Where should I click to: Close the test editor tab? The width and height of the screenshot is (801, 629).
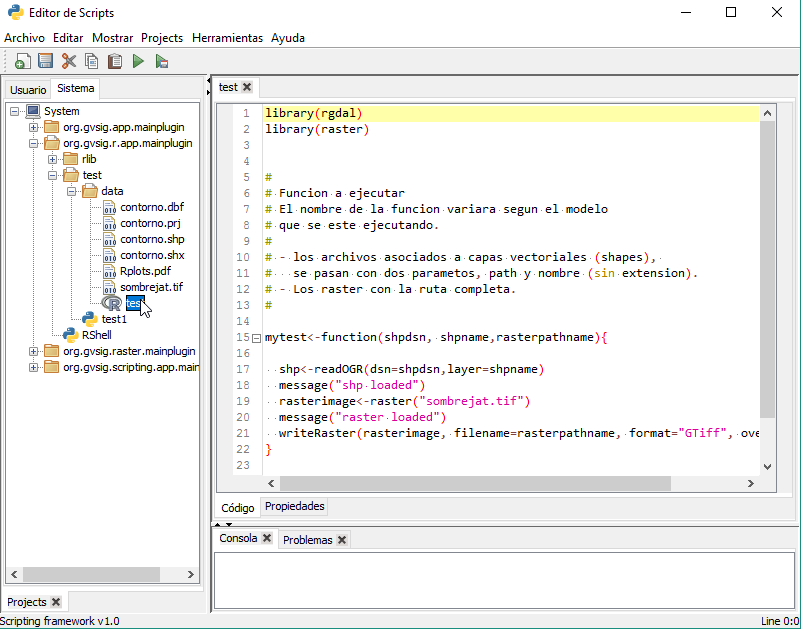[x=247, y=87]
